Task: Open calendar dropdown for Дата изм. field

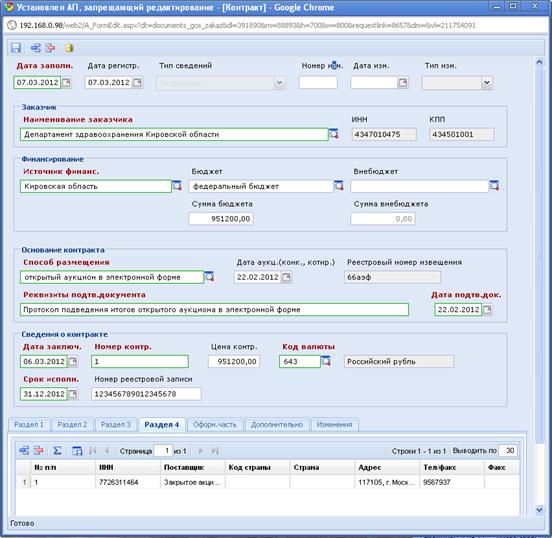Action: point(403,82)
